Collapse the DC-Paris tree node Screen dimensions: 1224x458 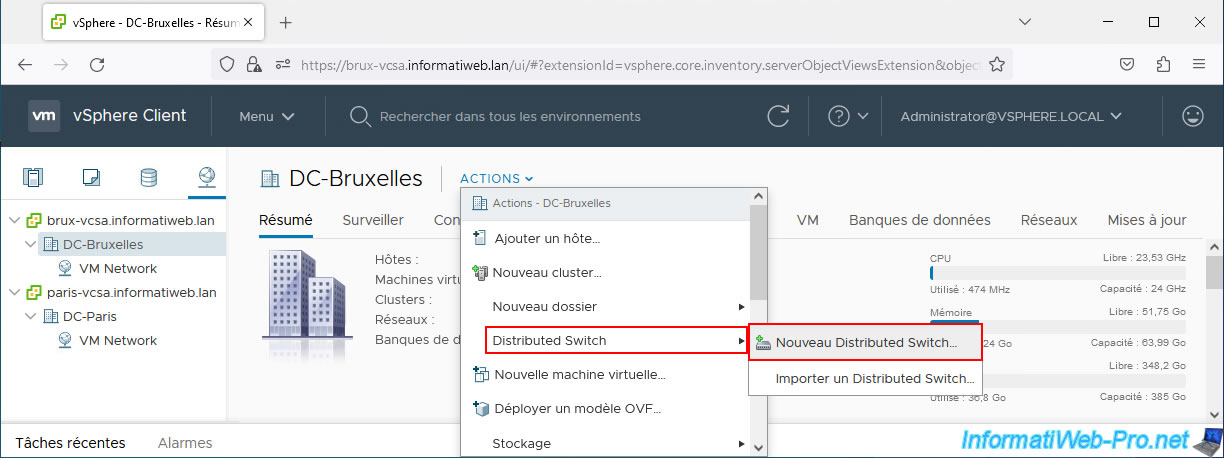coord(31,316)
